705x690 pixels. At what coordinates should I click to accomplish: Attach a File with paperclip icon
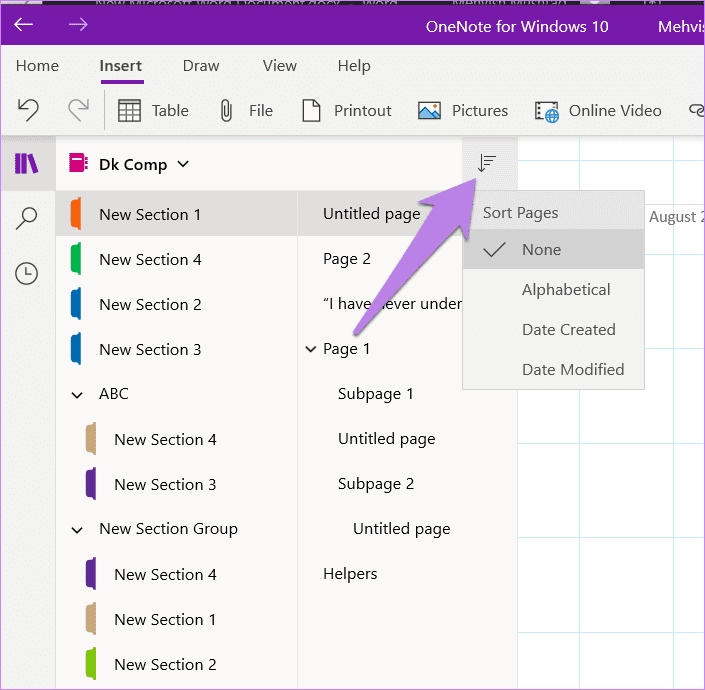pyautogui.click(x=246, y=111)
